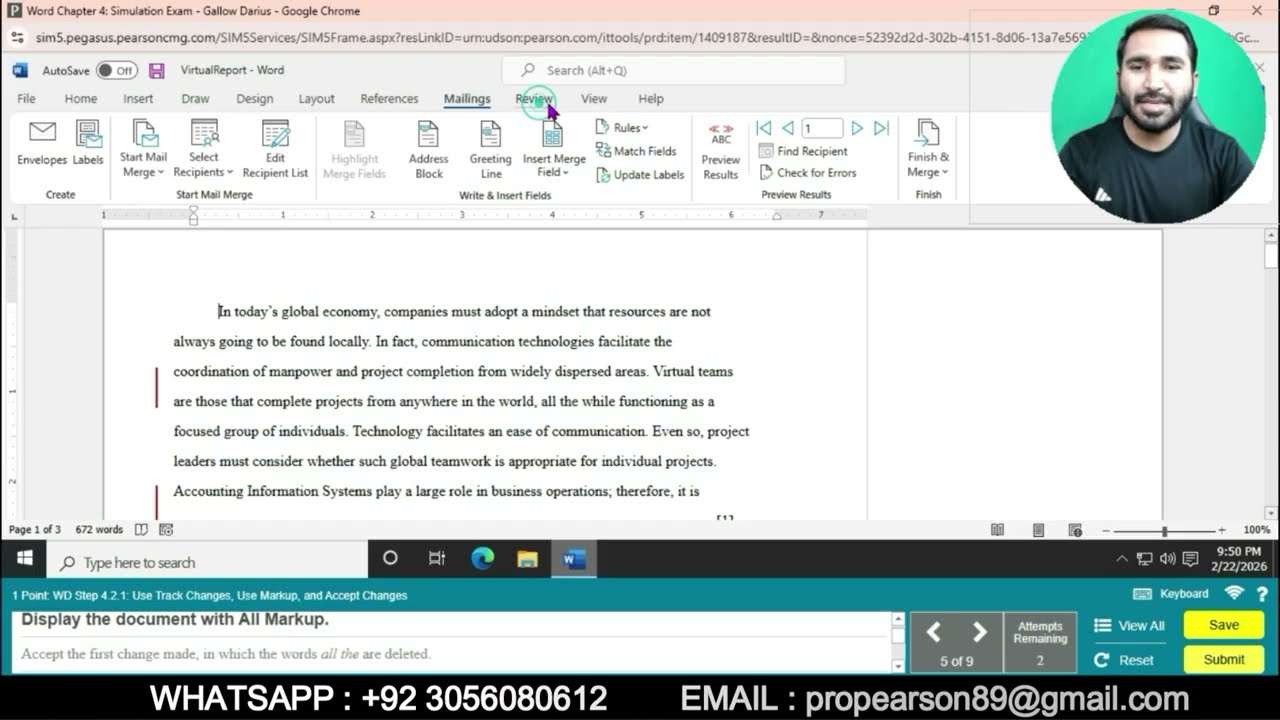Click the zoom in plus button
Viewport: 1280px width, 720px height.
click(1221, 530)
